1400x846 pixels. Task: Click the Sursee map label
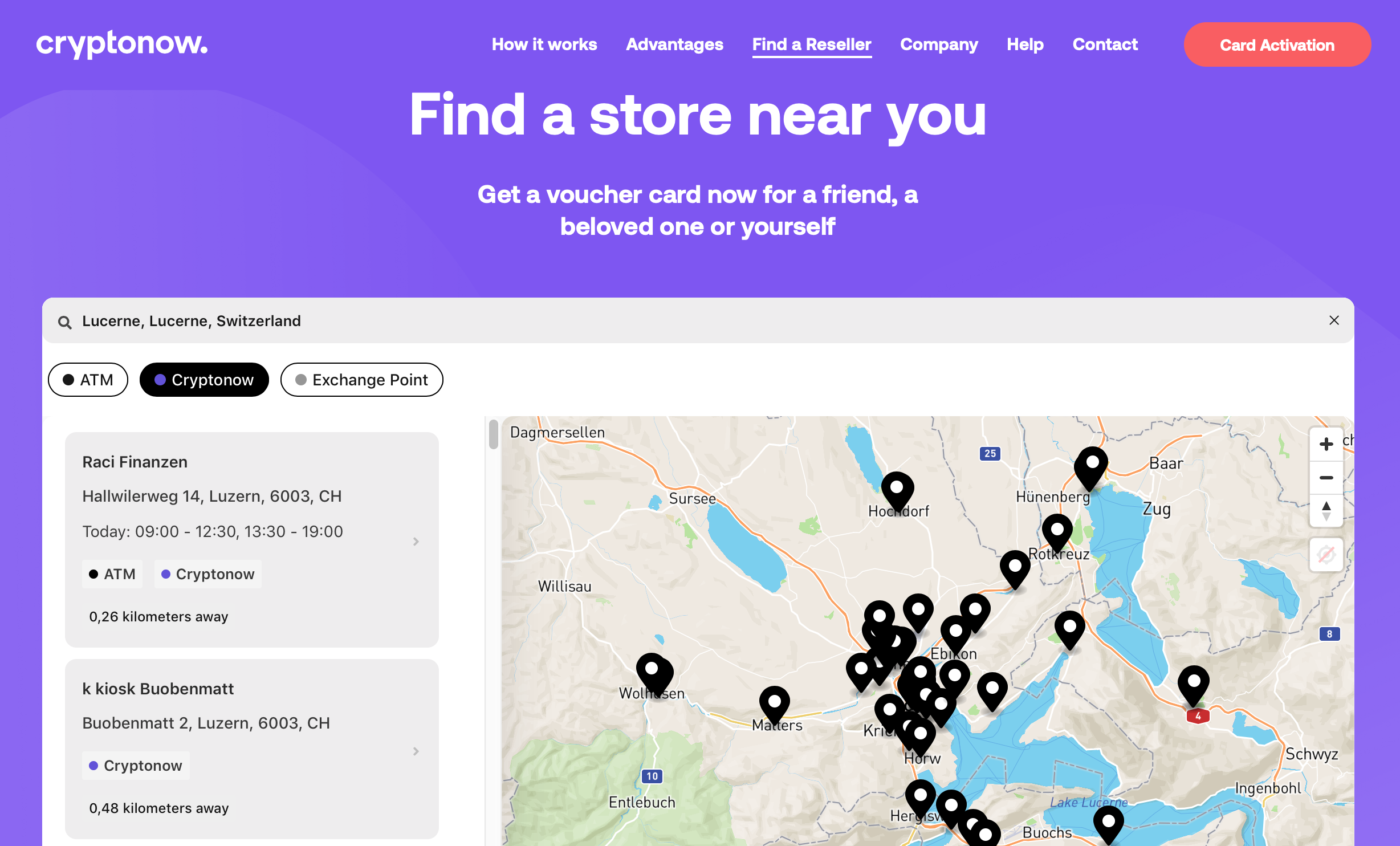coord(692,499)
